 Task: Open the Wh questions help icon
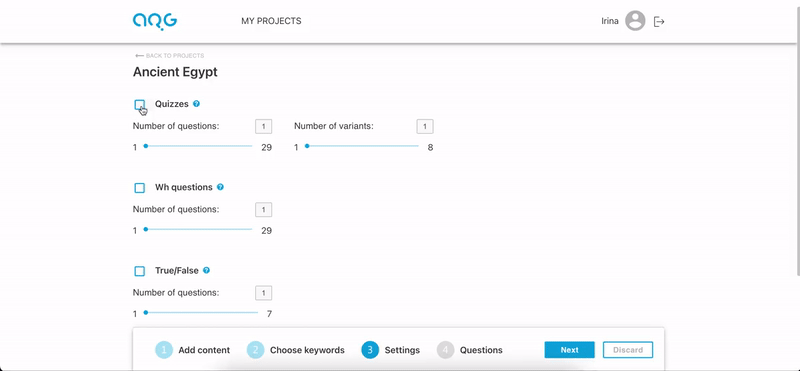coord(220,187)
